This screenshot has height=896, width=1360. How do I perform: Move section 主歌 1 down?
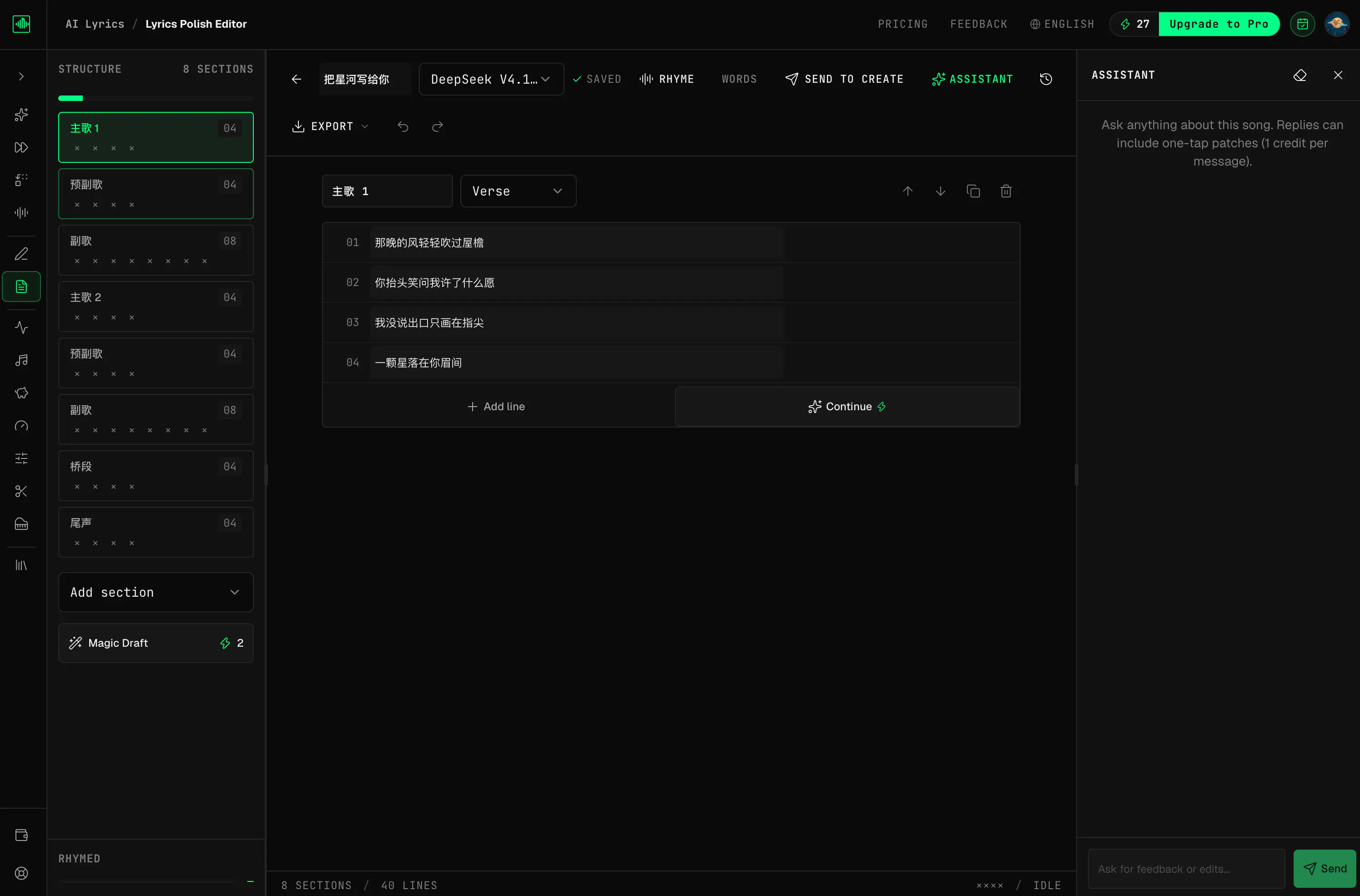[940, 191]
